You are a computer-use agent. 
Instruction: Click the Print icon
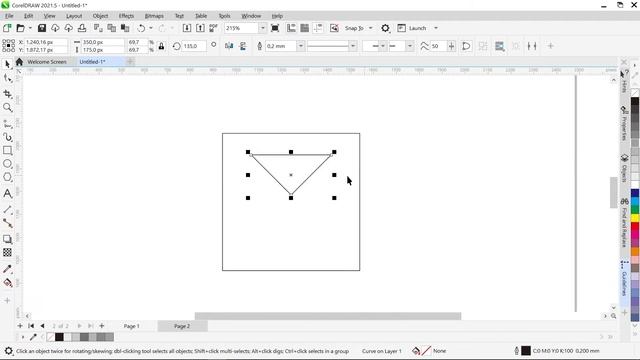point(82,28)
